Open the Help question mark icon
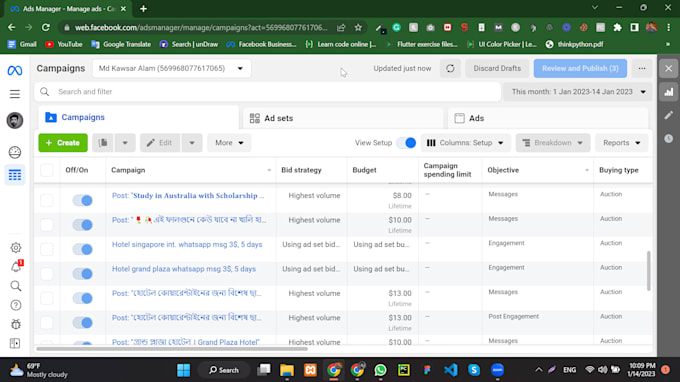This screenshot has width=680, height=382. (x=16, y=305)
